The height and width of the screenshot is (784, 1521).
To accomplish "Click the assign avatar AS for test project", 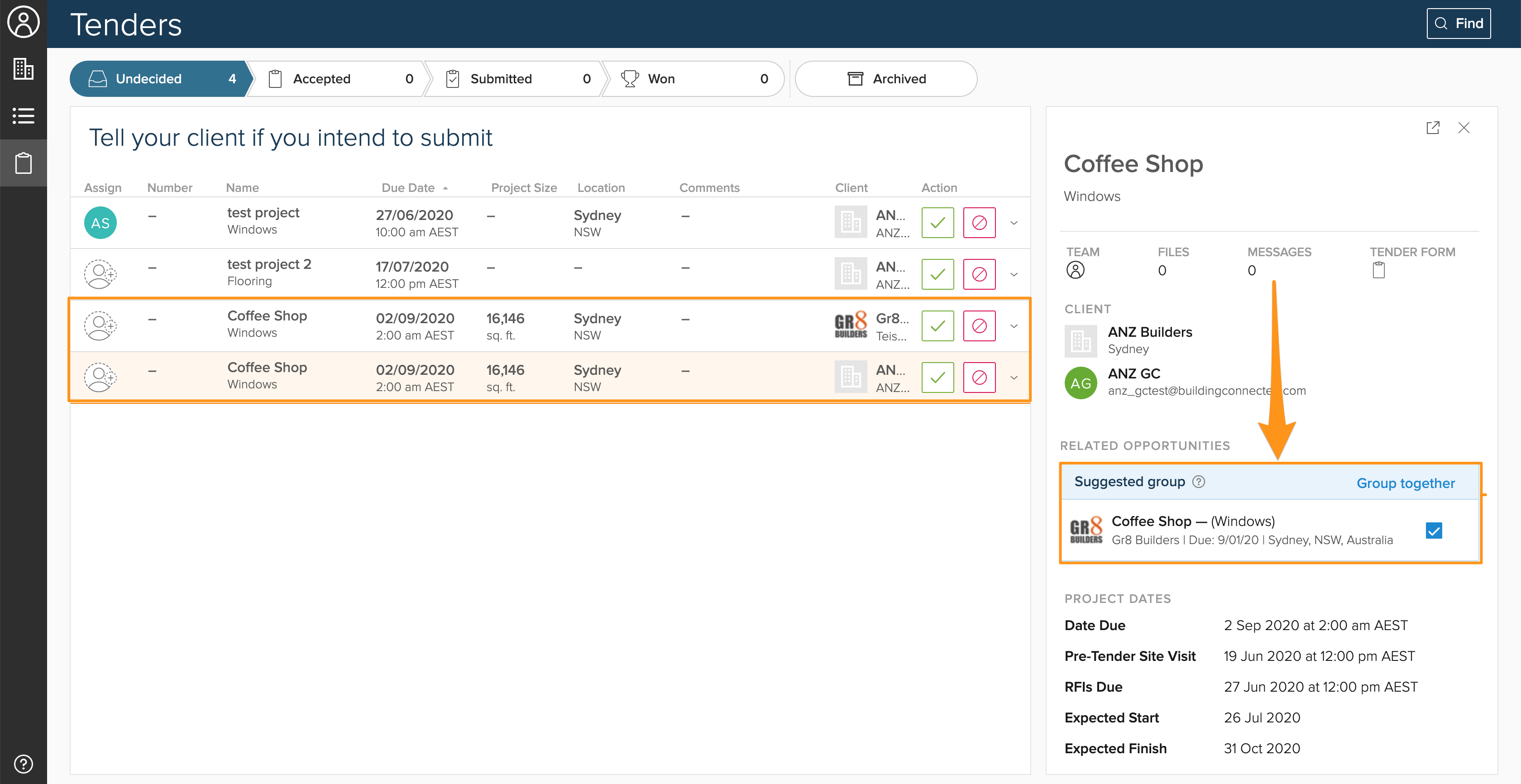I will pos(100,223).
